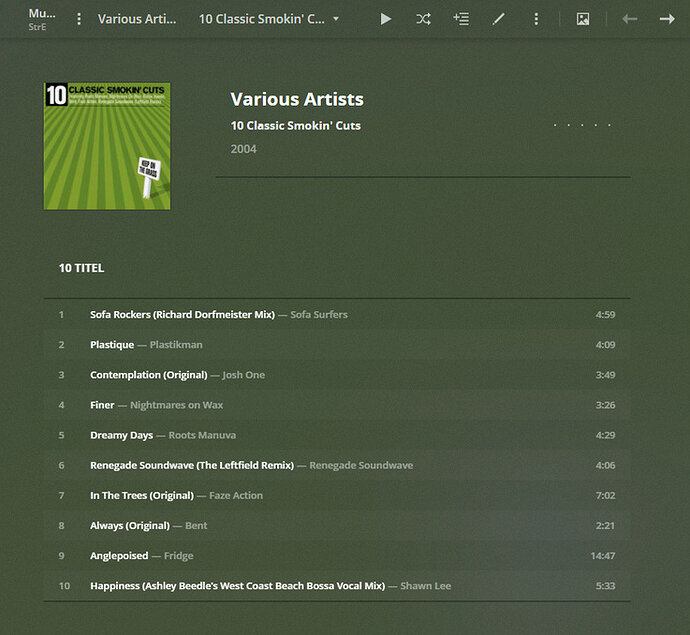The width and height of the screenshot is (690, 635).
Task: Open artist Faze Action
Action: (x=236, y=496)
